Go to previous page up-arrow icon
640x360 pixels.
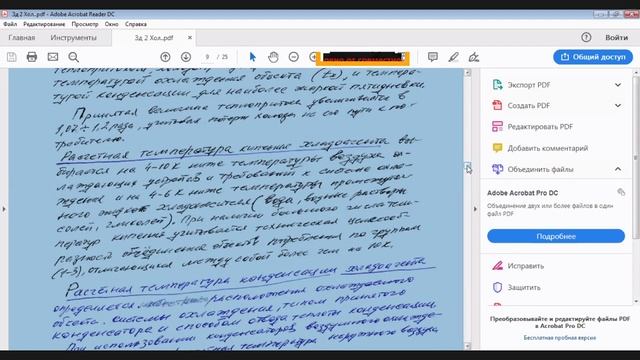click(165, 57)
